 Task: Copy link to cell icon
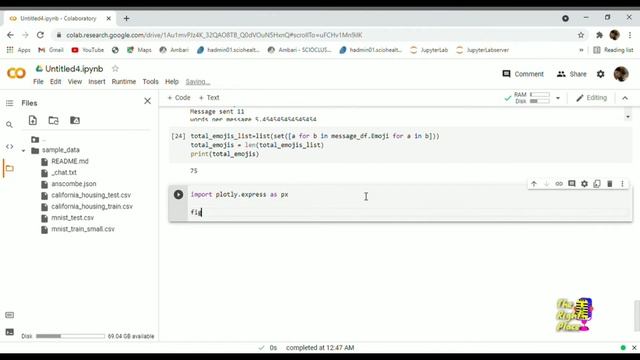click(x=559, y=184)
